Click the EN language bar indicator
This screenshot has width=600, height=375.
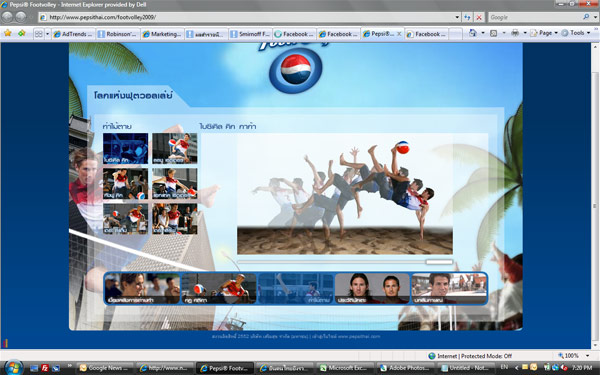504,368
